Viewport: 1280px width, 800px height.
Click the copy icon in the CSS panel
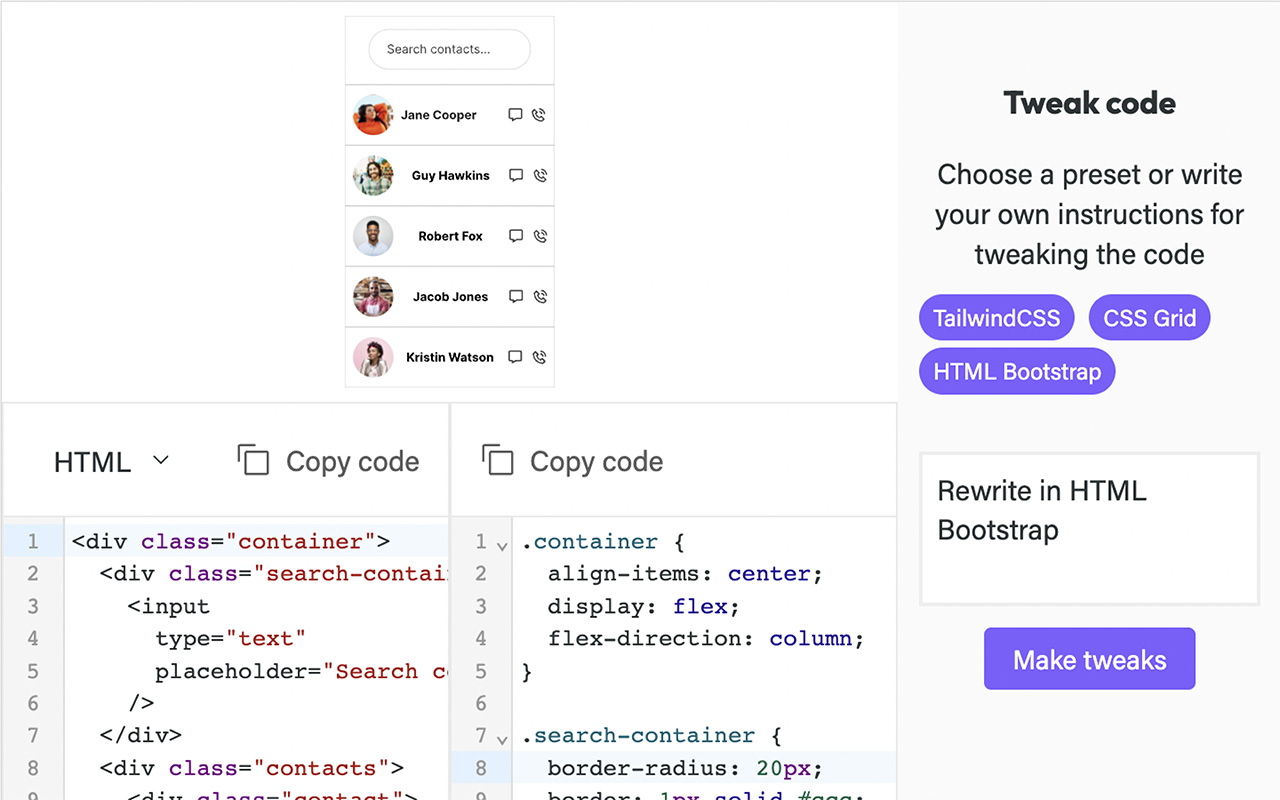click(498, 461)
